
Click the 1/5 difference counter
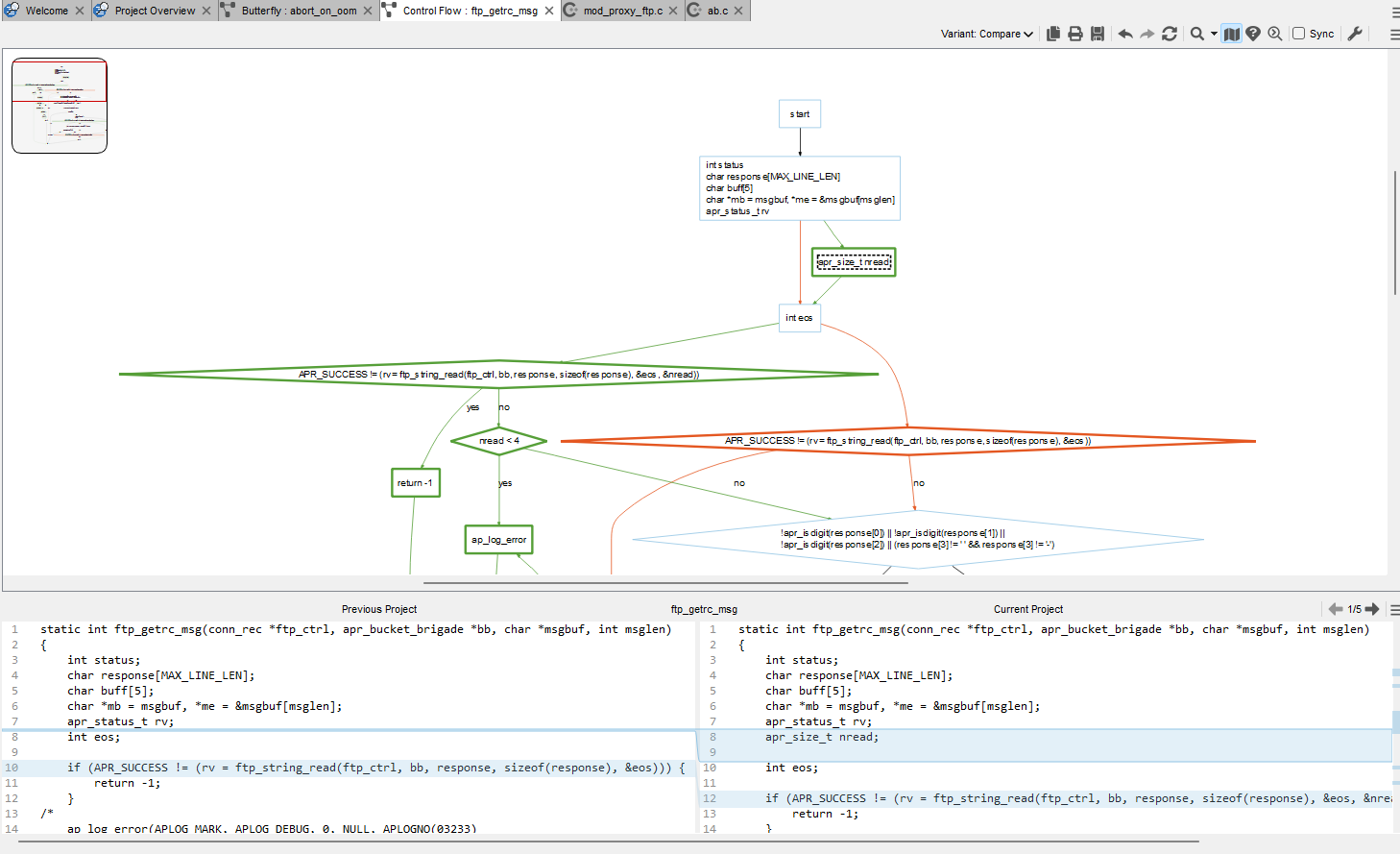(x=1354, y=609)
